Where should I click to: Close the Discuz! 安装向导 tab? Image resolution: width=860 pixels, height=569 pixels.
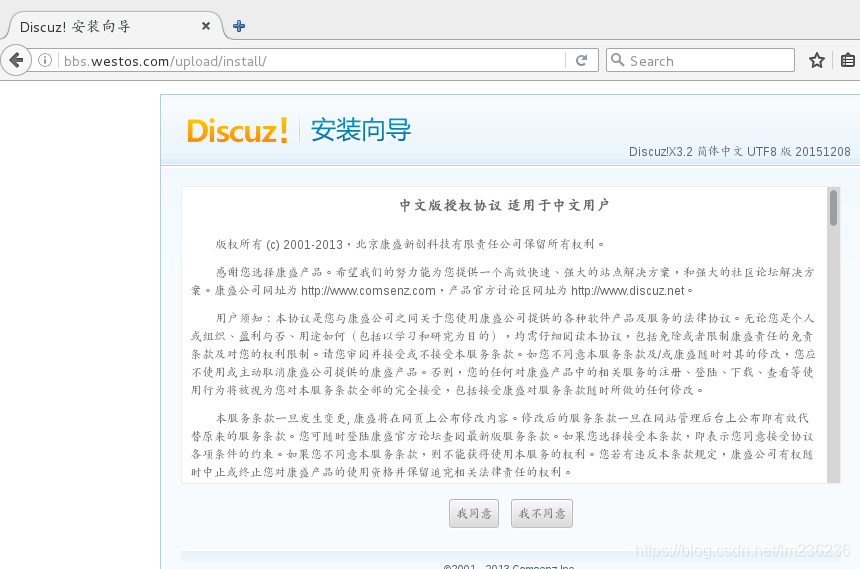[206, 26]
